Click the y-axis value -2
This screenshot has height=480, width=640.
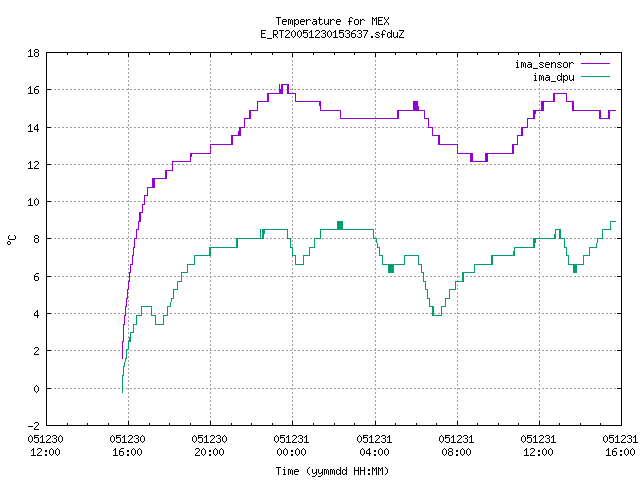(33, 426)
